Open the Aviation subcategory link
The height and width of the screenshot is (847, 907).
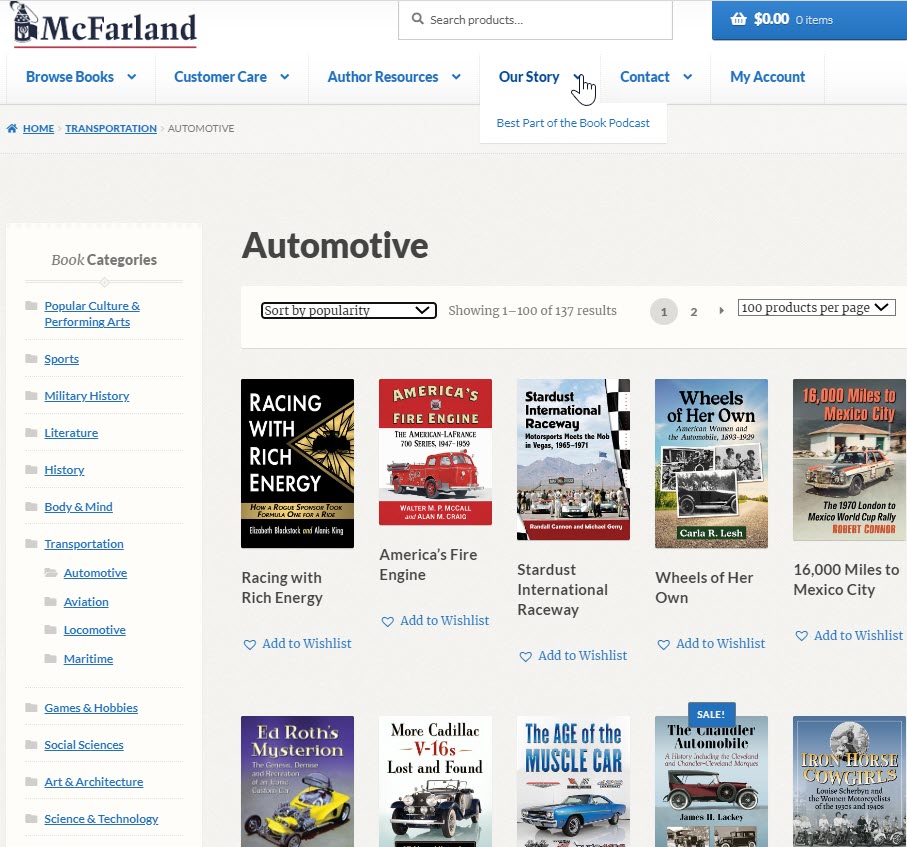point(86,602)
